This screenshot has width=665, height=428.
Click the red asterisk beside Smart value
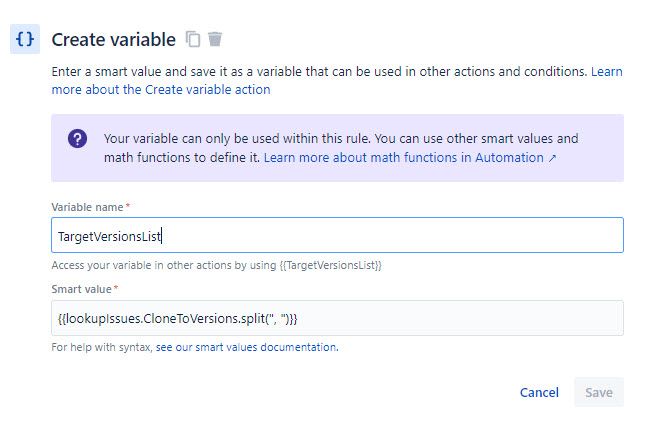(x=116, y=289)
